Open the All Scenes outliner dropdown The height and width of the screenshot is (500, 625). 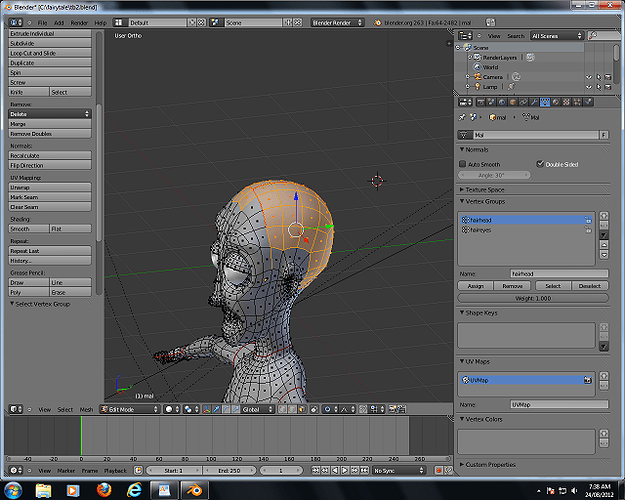click(557, 36)
